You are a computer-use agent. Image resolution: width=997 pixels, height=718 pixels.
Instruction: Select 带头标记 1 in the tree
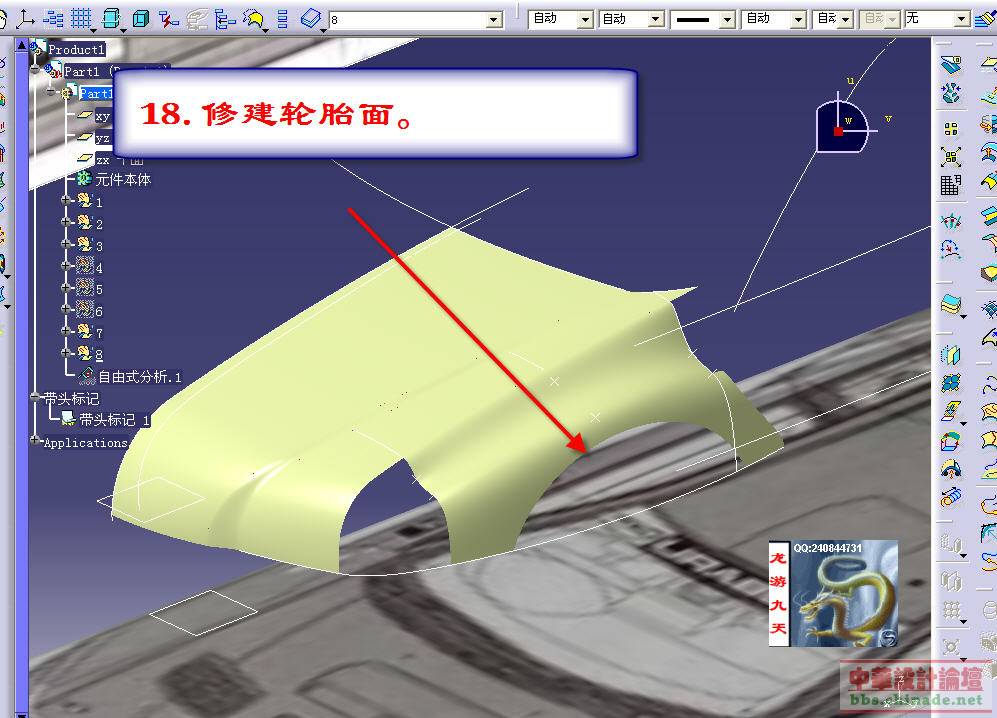point(114,420)
